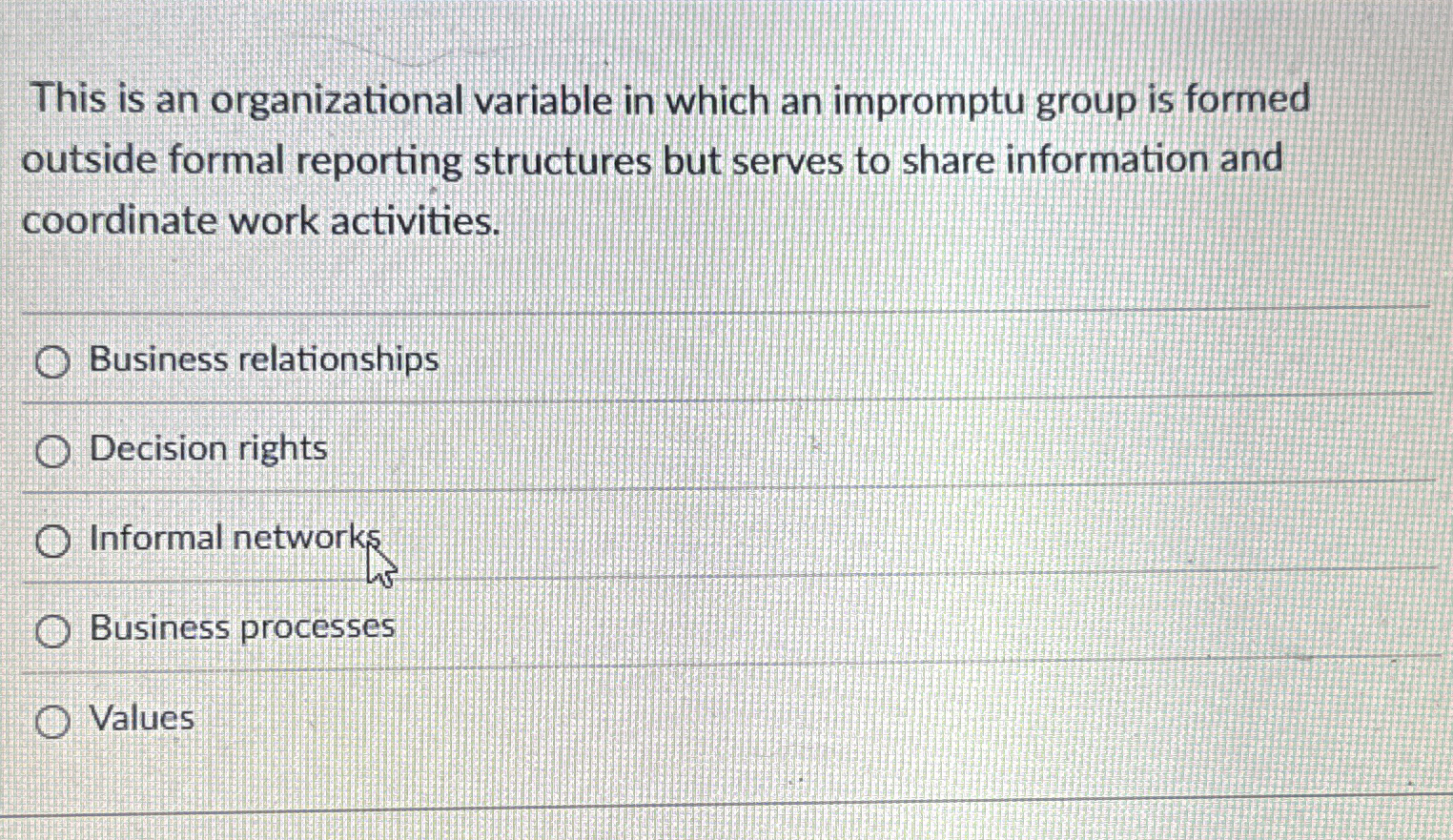The height and width of the screenshot is (840, 1453).
Task: Mark Decision rights as your chosen answer
Action: (x=53, y=450)
